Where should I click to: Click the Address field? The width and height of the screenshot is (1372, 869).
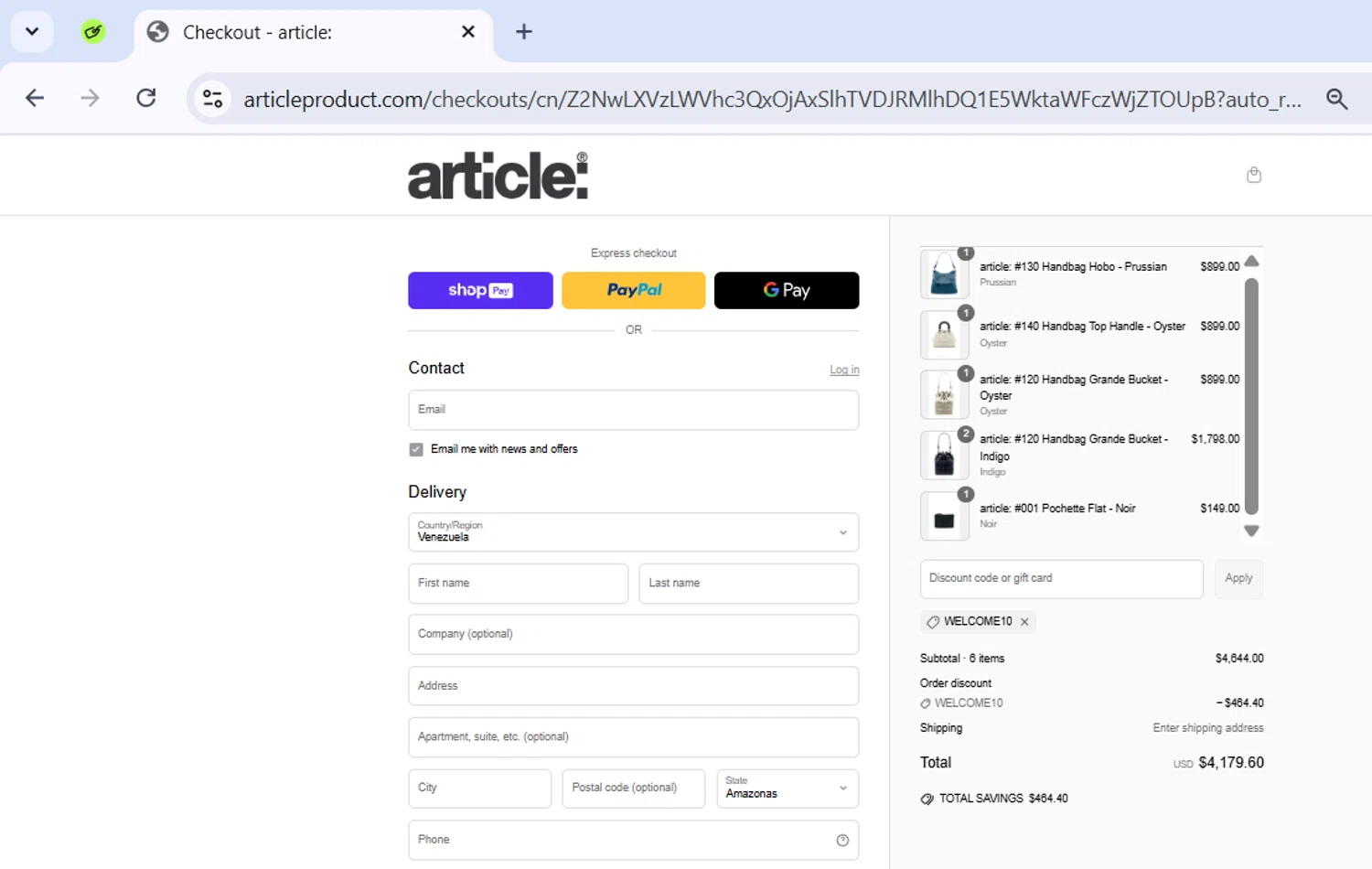[x=634, y=686]
